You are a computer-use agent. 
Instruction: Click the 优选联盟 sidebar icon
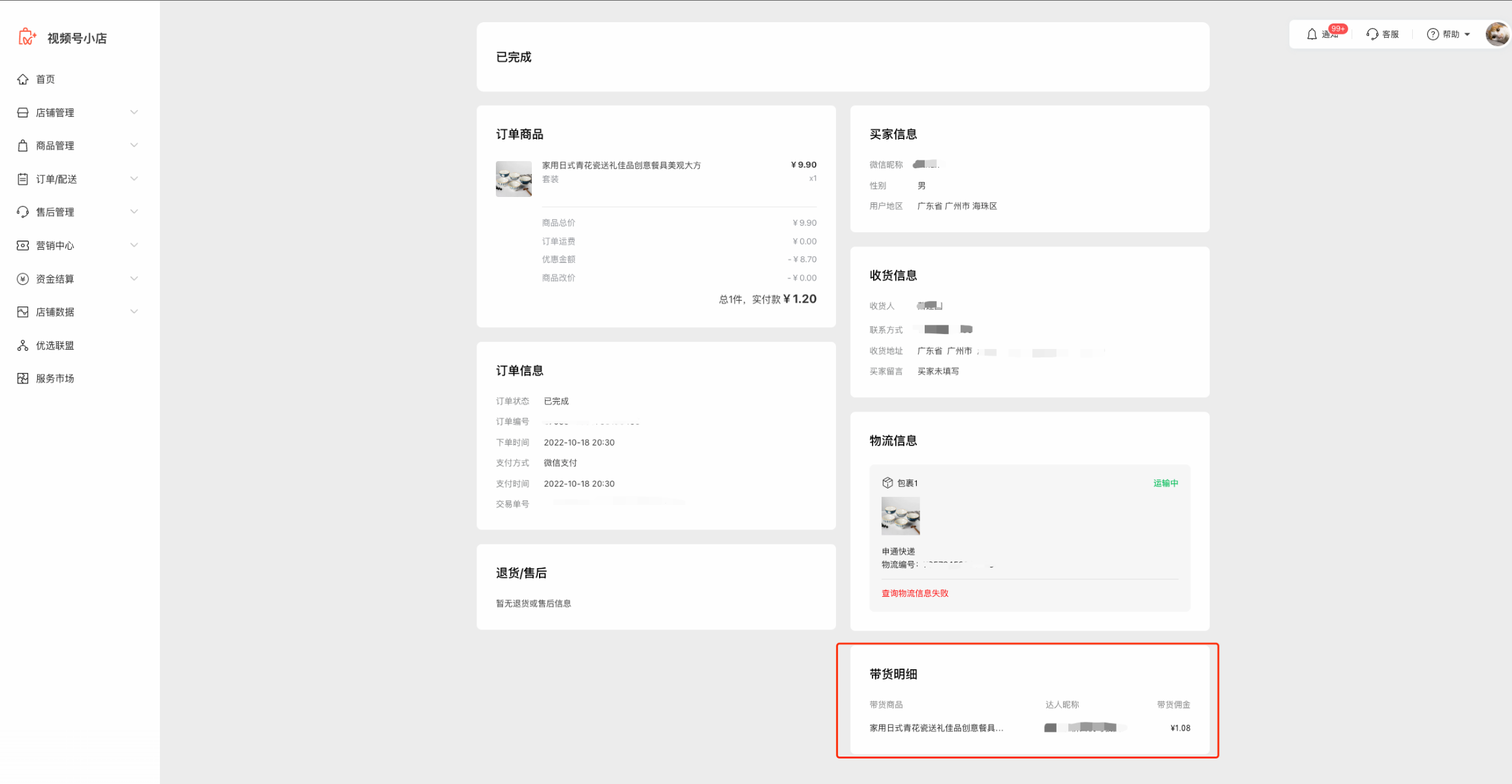23,346
